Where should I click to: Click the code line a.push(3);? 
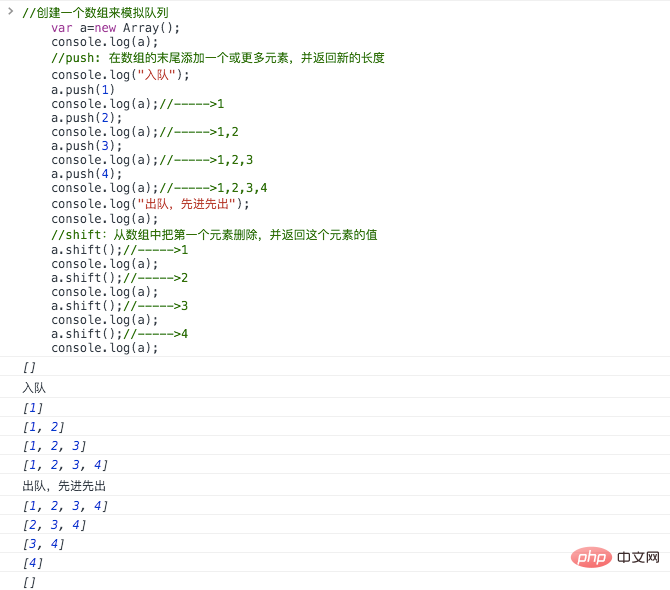pyautogui.click(x=87, y=146)
